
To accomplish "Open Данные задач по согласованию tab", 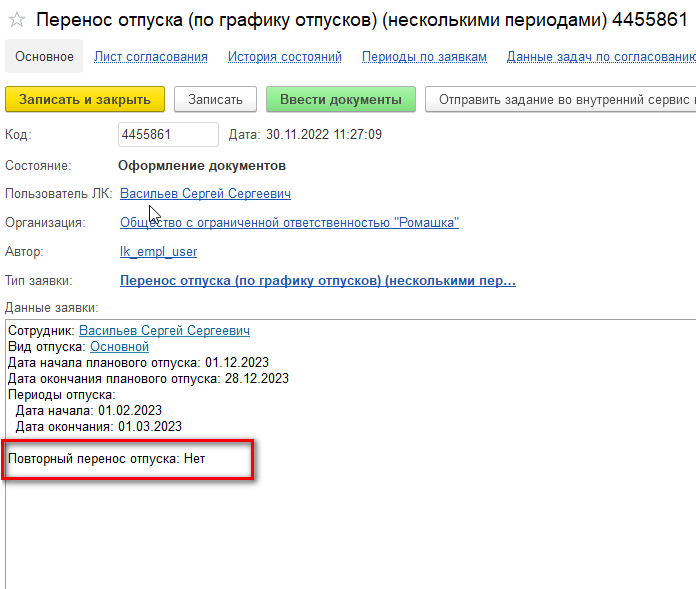I will (601, 57).
